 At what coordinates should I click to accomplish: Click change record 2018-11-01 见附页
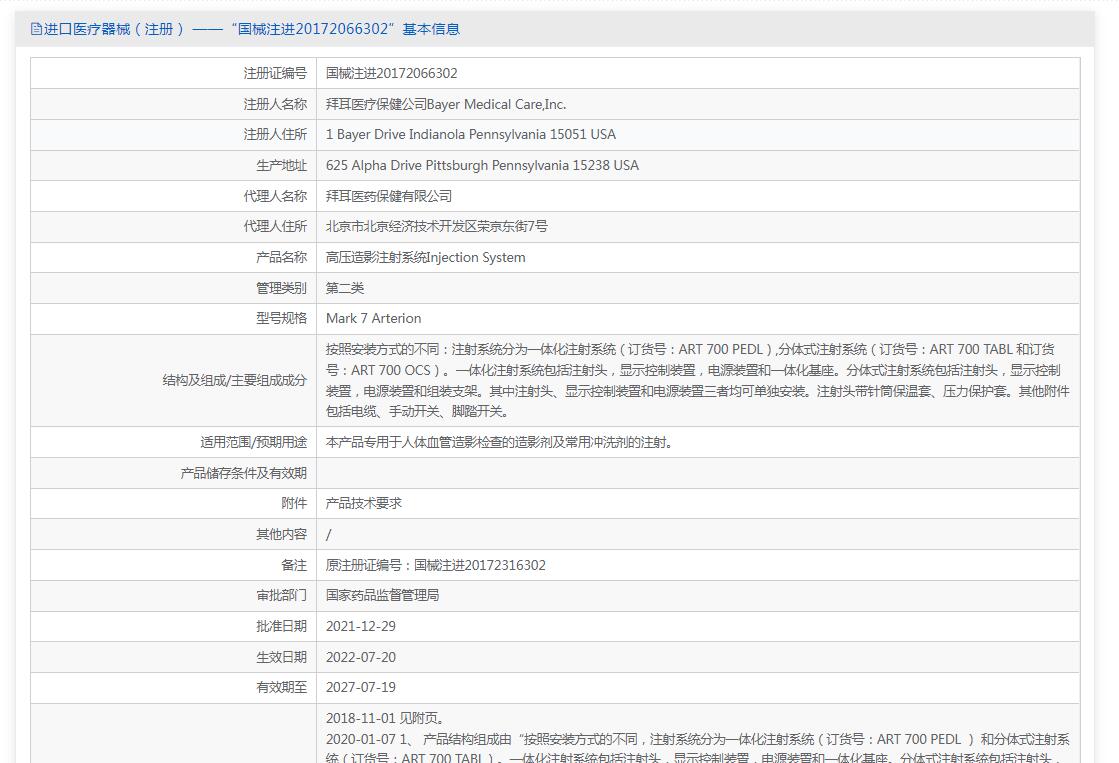pos(385,719)
